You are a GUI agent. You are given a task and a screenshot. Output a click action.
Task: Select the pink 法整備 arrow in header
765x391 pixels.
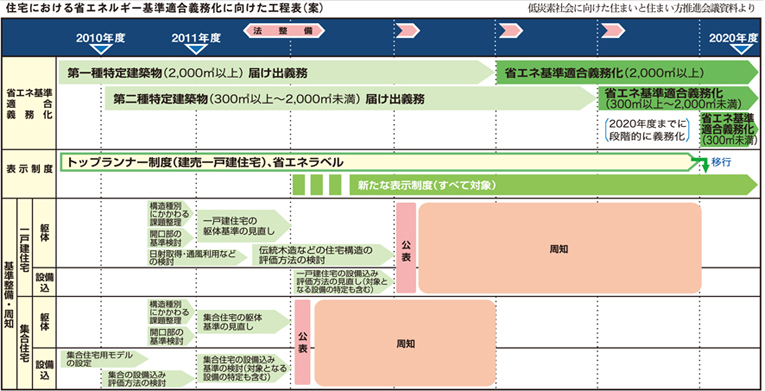point(284,31)
